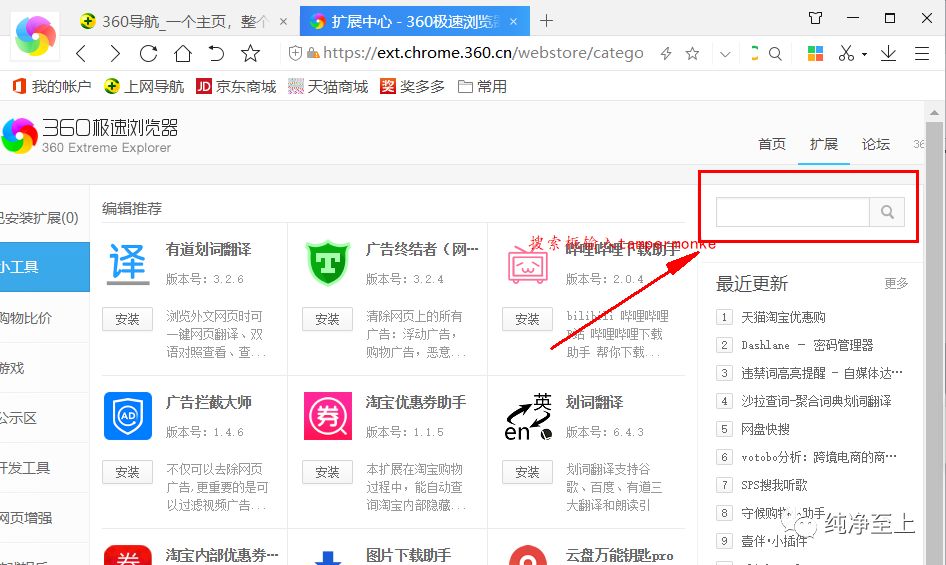
Task: Open 我的帐户 bookmark
Action: [52, 87]
